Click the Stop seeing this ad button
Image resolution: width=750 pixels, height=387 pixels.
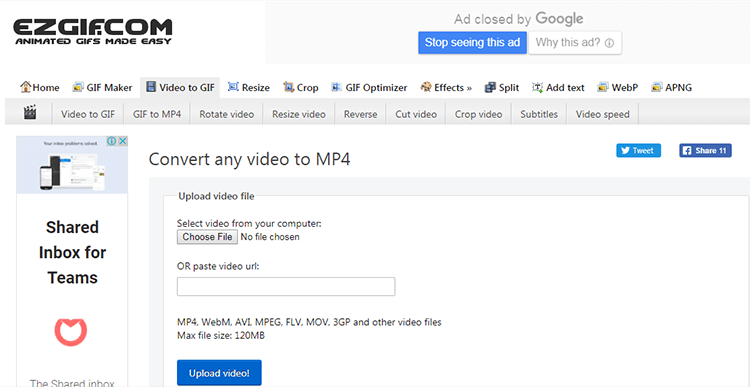tap(472, 43)
